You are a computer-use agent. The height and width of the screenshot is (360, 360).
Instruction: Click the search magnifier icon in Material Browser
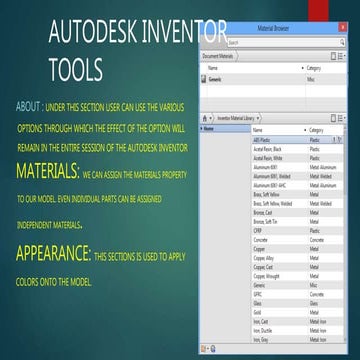(x=342, y=42)
